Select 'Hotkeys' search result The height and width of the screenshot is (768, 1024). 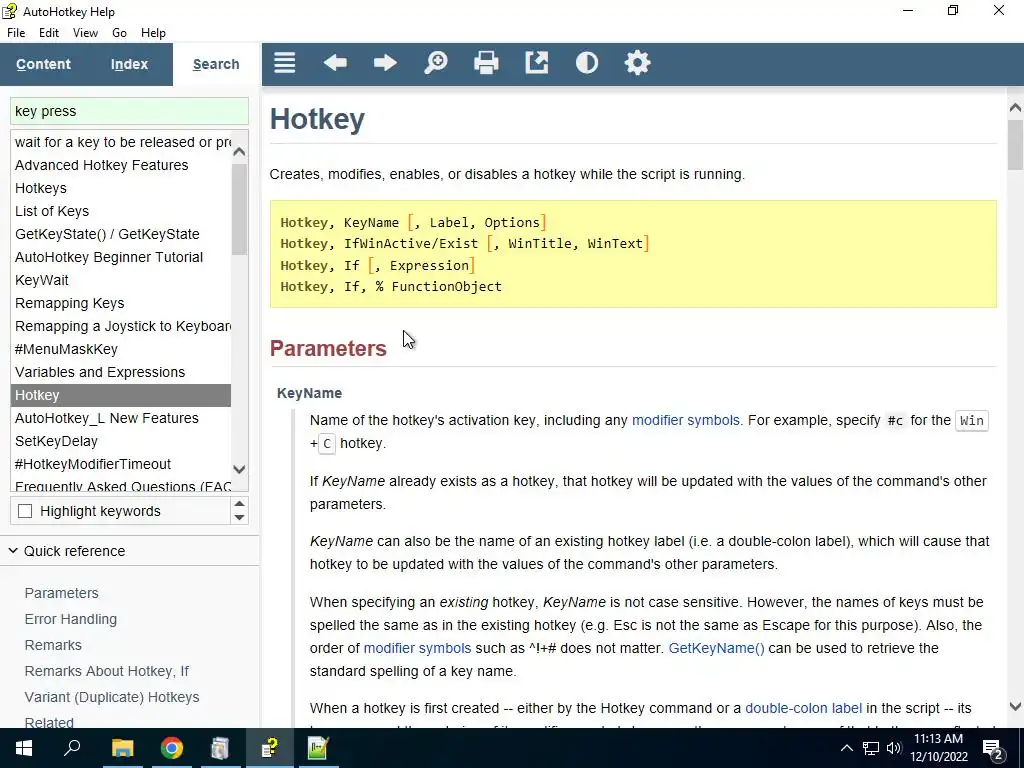[x=121, y=188]
